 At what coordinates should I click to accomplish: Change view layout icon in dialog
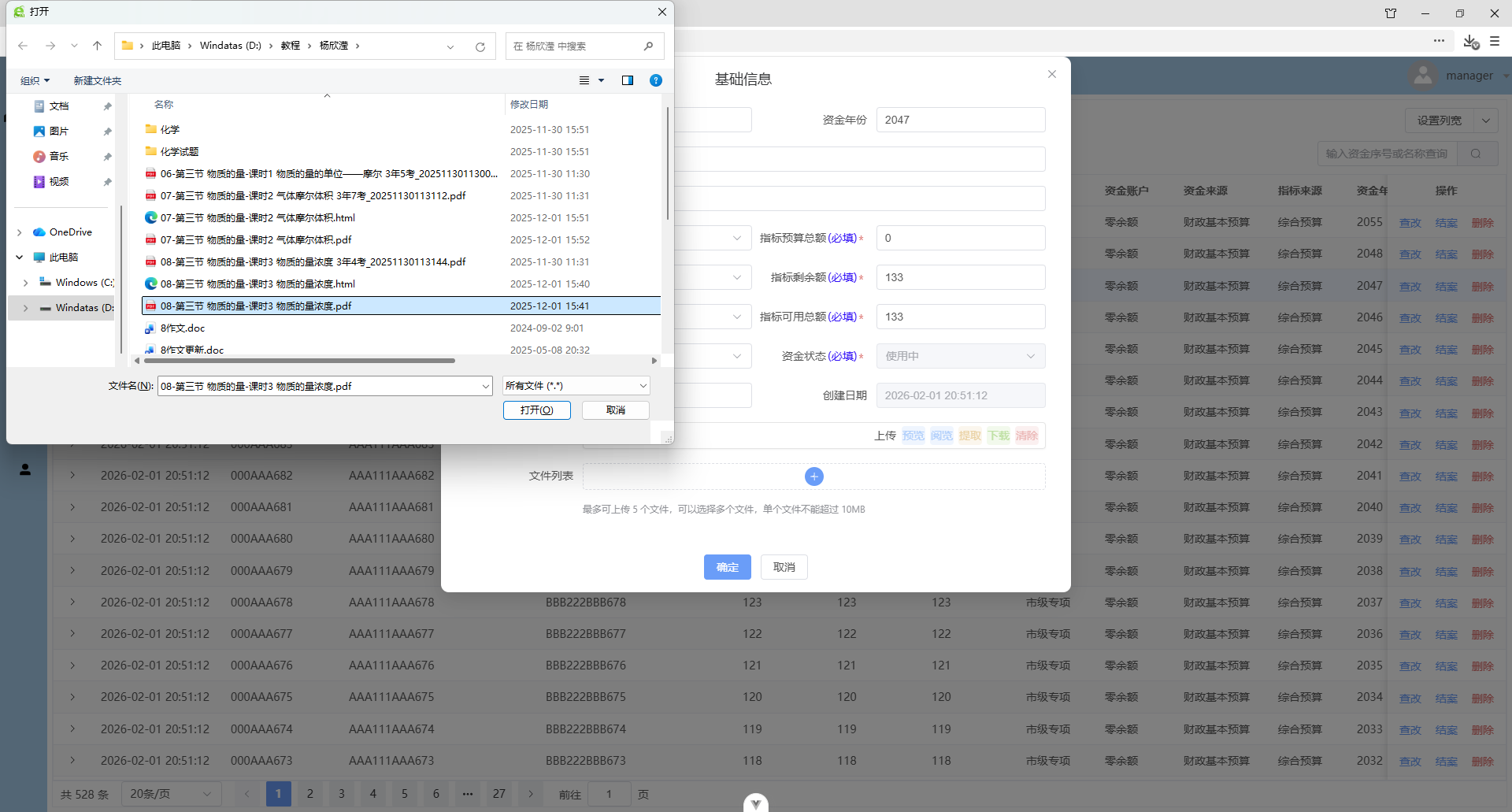click(x=584, y=80)
